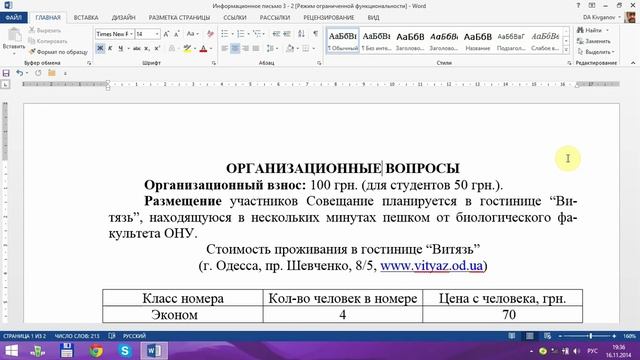Save the document from the quick access toolbar
Image resolution: width=640 pixels, height=360 pixels.
point(6,73)
